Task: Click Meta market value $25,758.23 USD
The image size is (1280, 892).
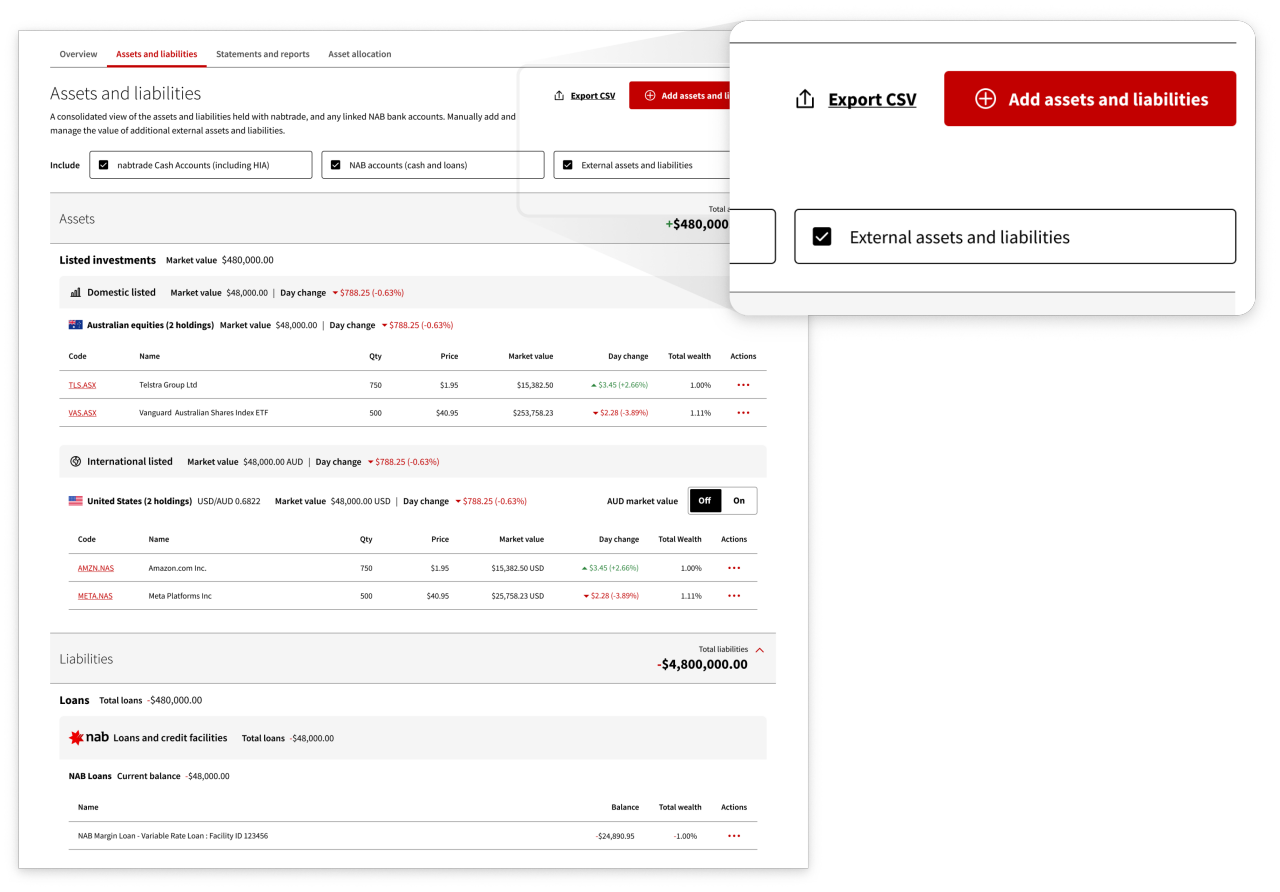Action: 518,596
